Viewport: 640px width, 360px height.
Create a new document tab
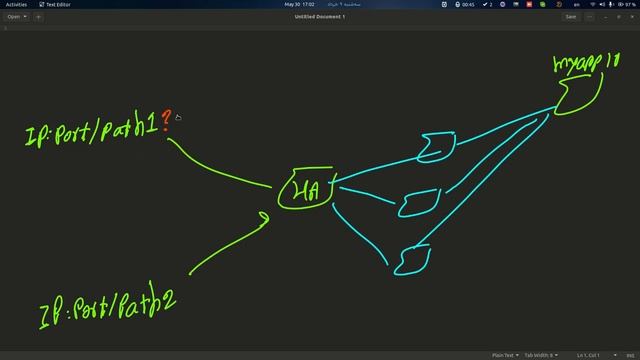(x=38, y=17)
